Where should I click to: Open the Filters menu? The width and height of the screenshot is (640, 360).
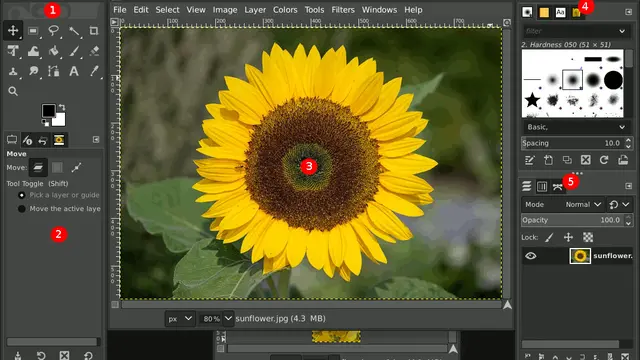click(x=343, y=10)
